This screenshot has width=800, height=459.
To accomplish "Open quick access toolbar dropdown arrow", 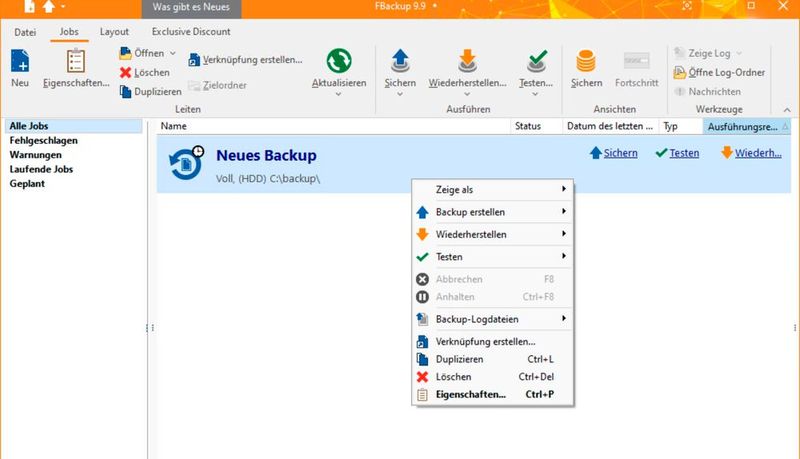I will tap(63, 7).
